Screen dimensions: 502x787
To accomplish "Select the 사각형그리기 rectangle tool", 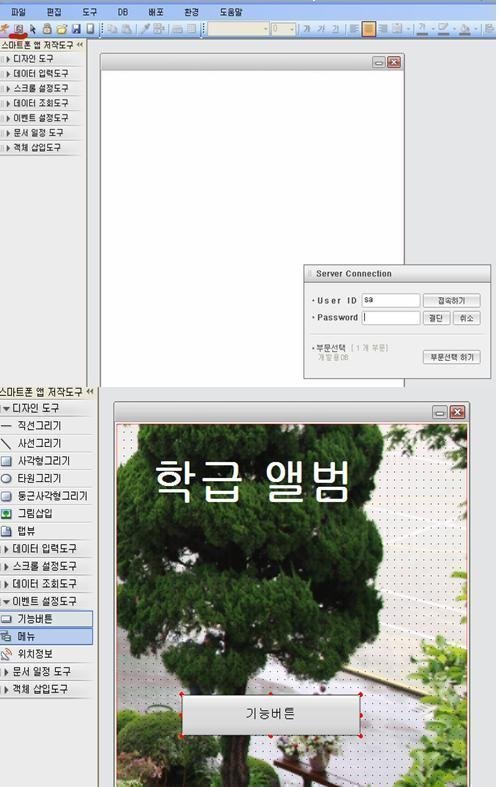I will click(46, 461).
